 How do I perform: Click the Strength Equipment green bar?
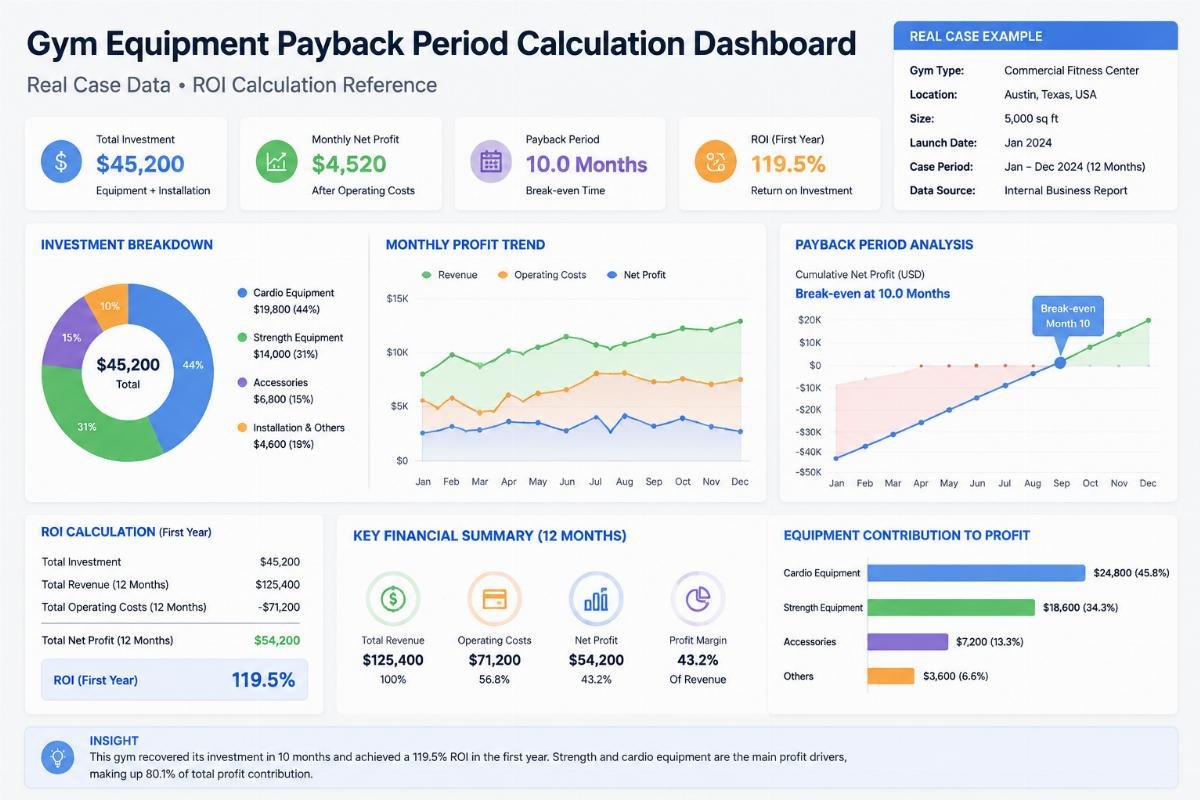[950, 607]
